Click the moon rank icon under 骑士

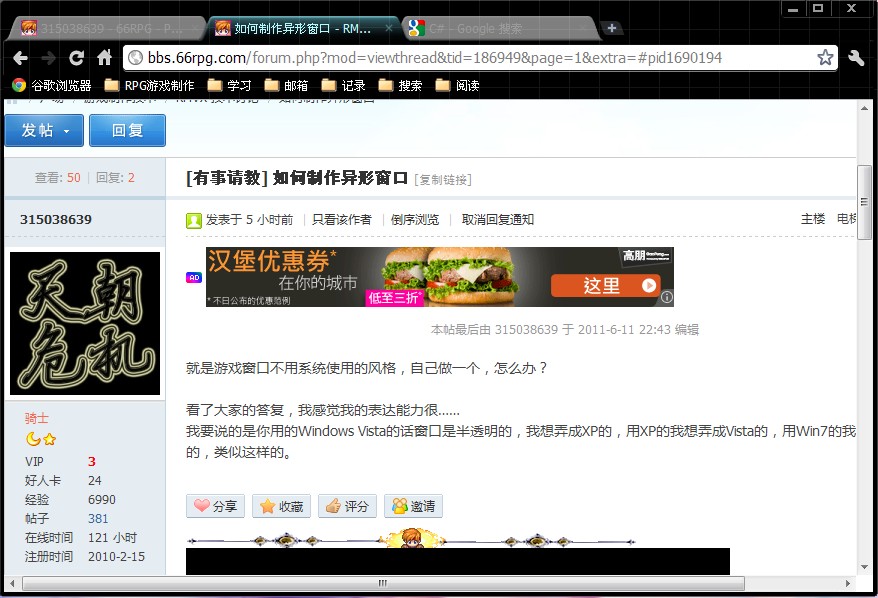[x=33, y=439]
